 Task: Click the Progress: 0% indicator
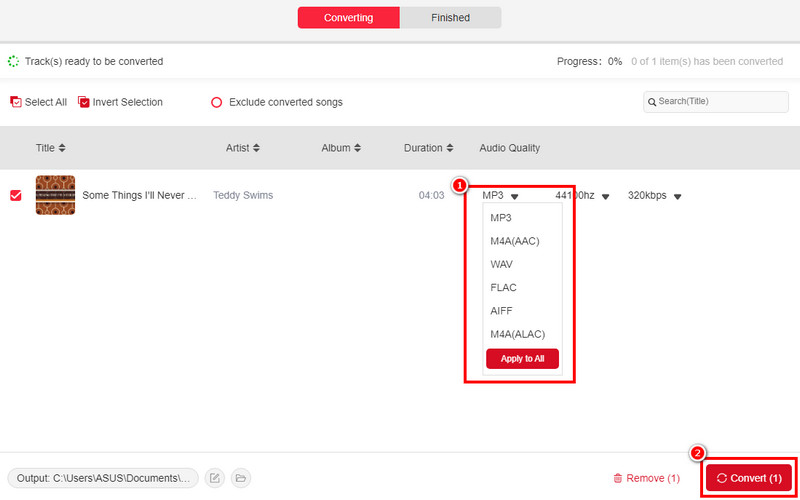coord(589,62)
